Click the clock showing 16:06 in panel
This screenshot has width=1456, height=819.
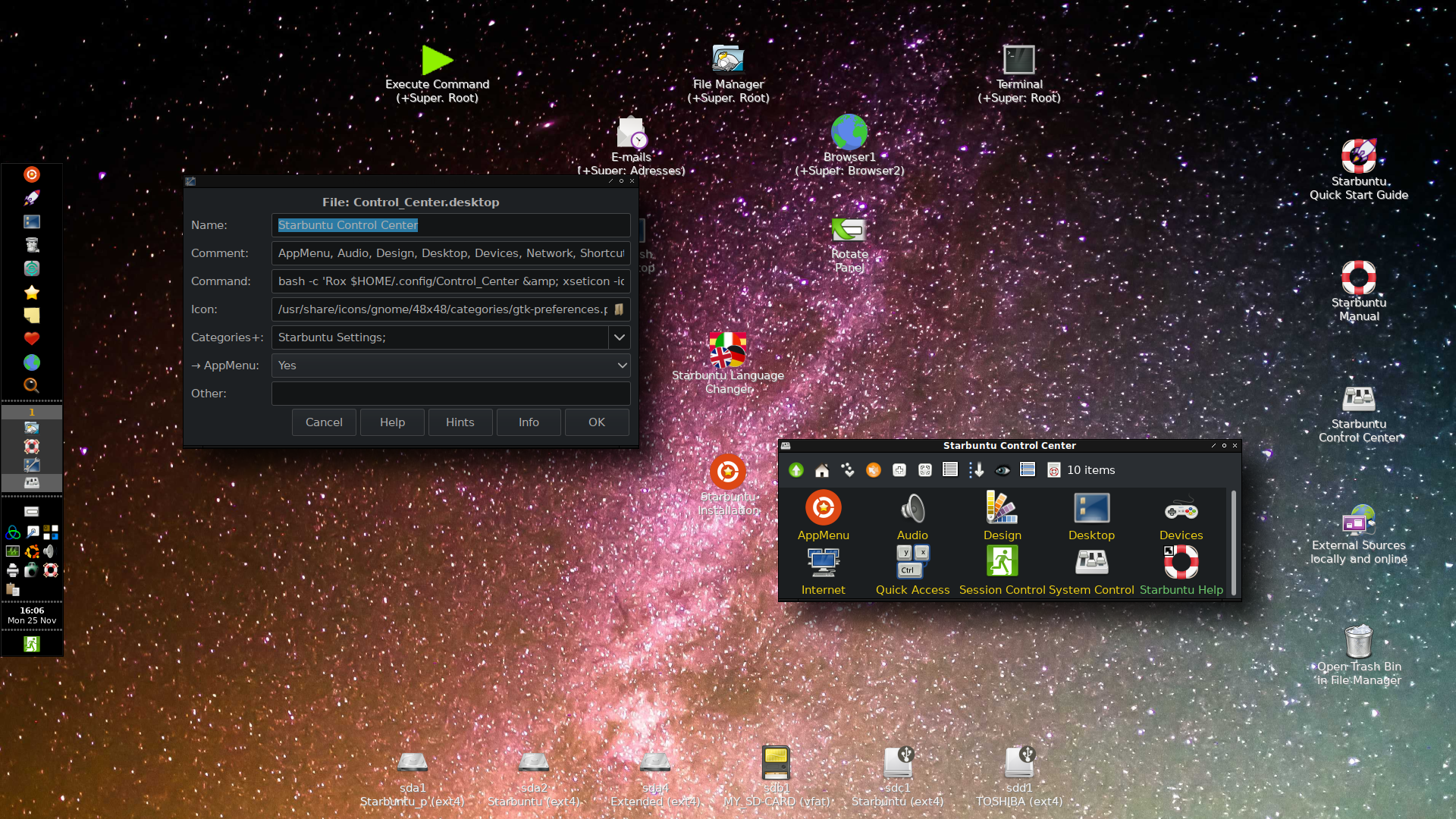pyautogui.click(x=32, y=615)
